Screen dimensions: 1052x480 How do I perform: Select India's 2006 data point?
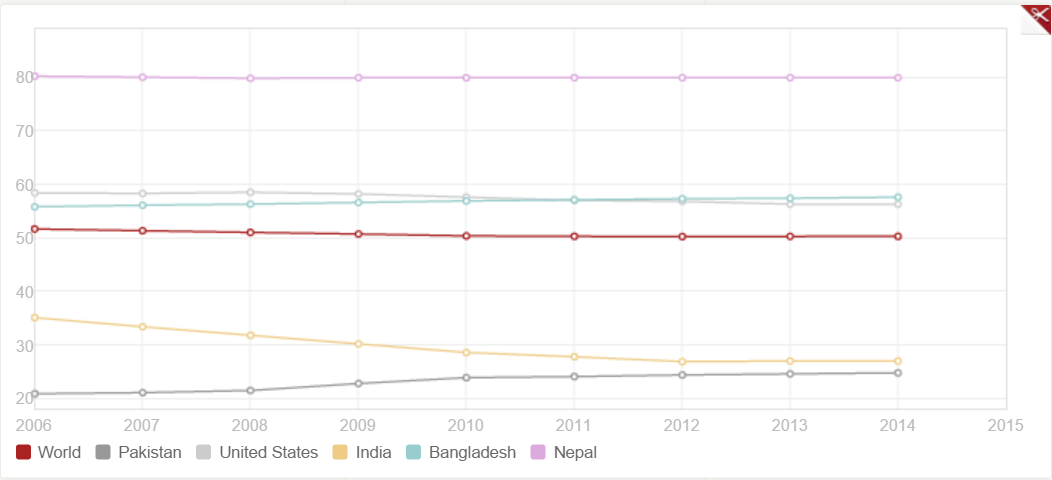coord(35,318)
